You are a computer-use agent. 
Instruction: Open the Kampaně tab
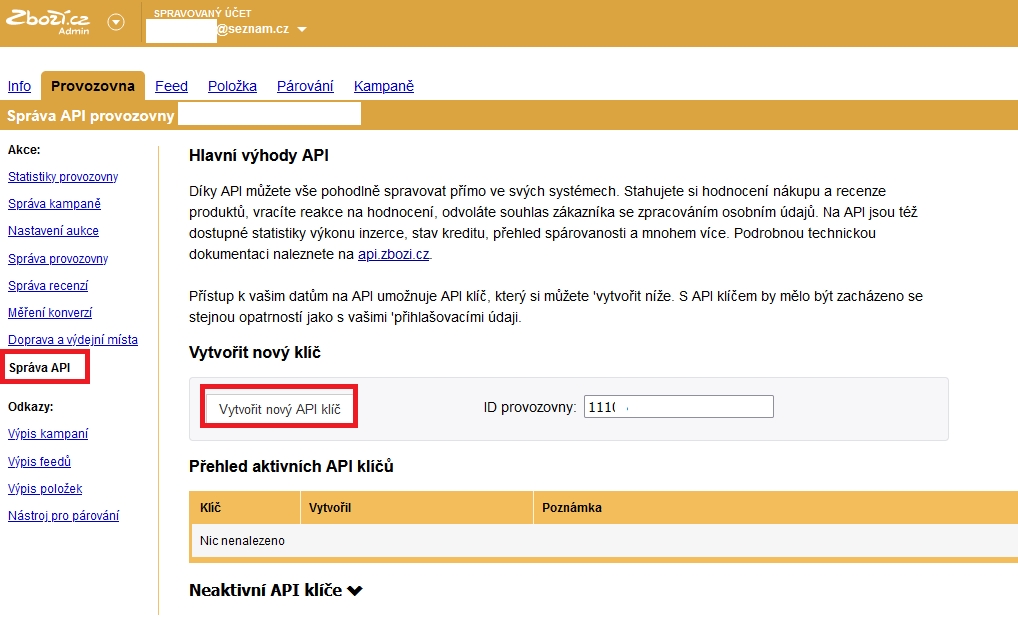(383, 86)
